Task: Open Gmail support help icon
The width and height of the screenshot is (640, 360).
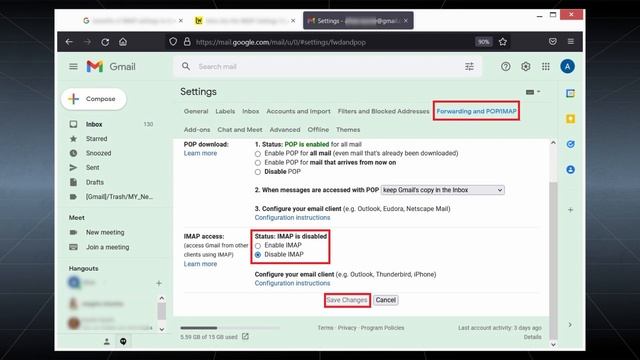Action: (505, 66)
